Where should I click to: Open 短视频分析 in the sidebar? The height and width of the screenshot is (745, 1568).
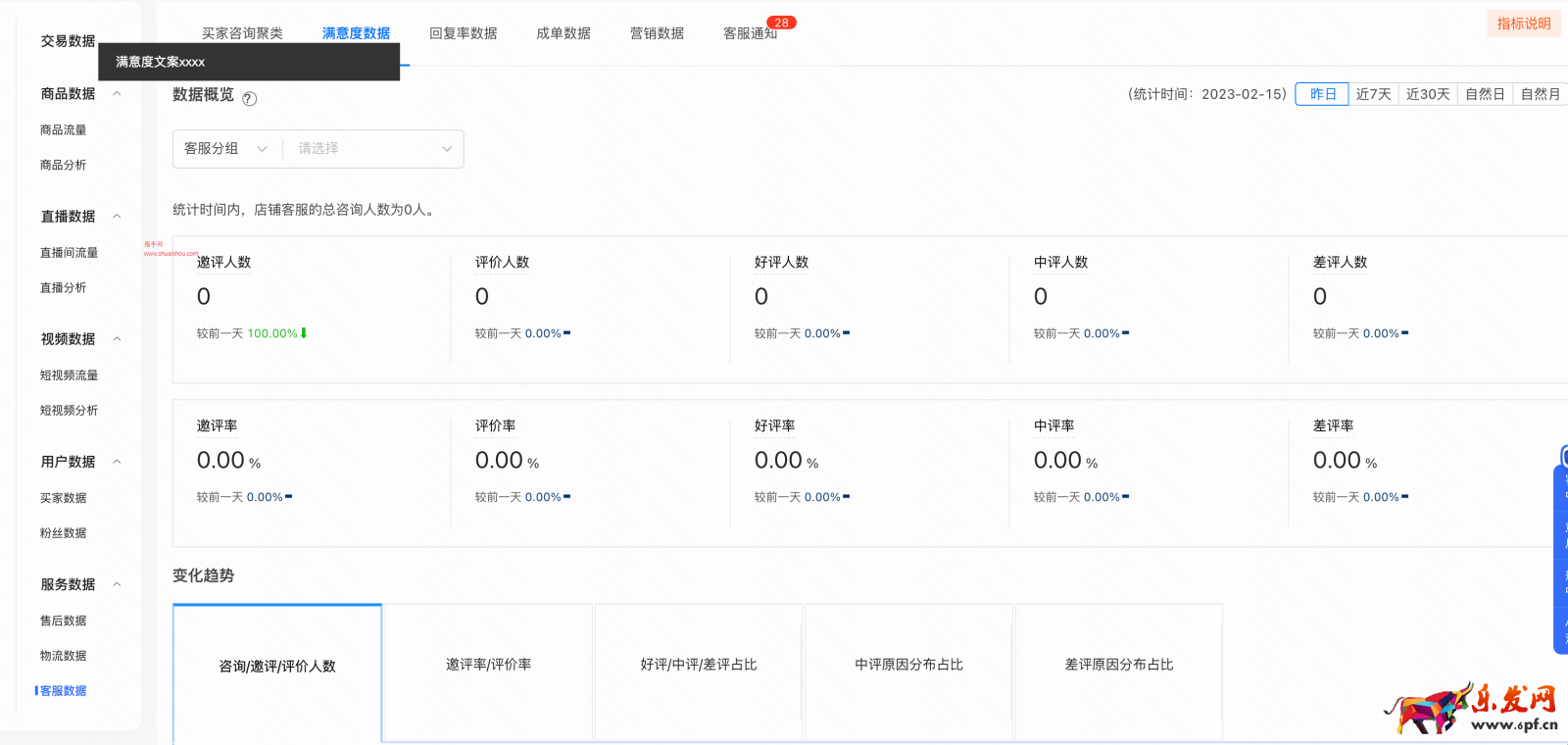tap(69, 411)
